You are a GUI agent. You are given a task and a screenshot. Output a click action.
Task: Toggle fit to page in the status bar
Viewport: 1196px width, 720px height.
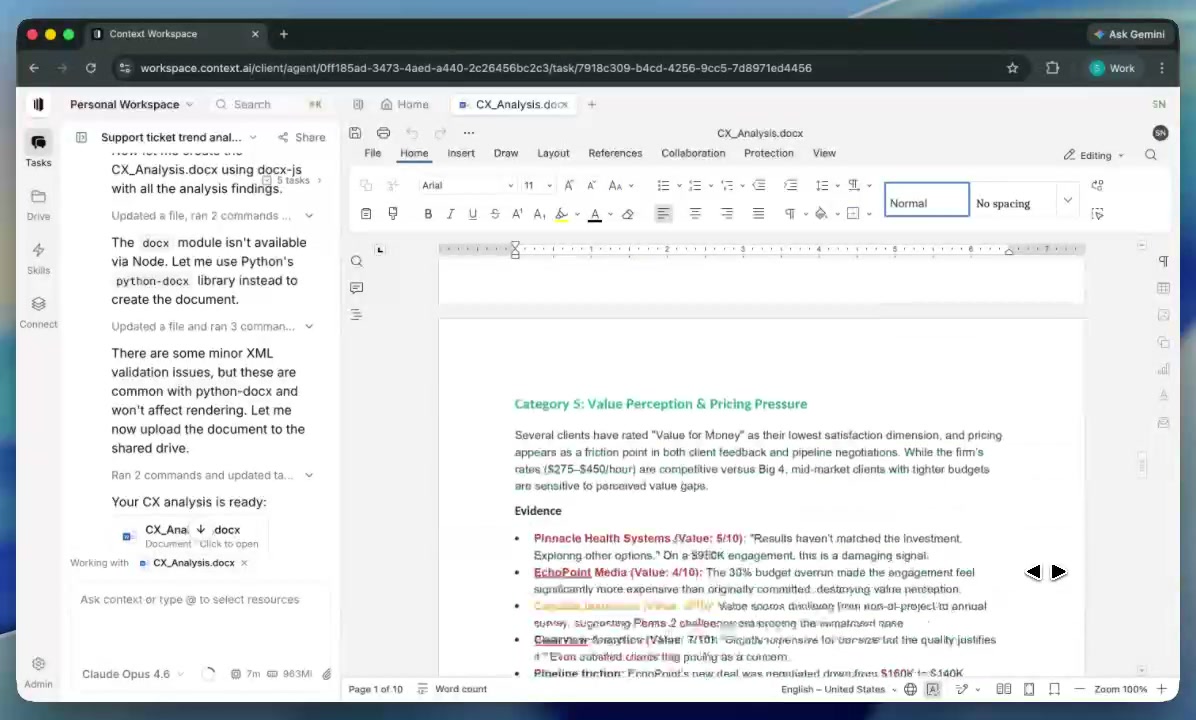pyautogui.click(x=1029, y=689)
